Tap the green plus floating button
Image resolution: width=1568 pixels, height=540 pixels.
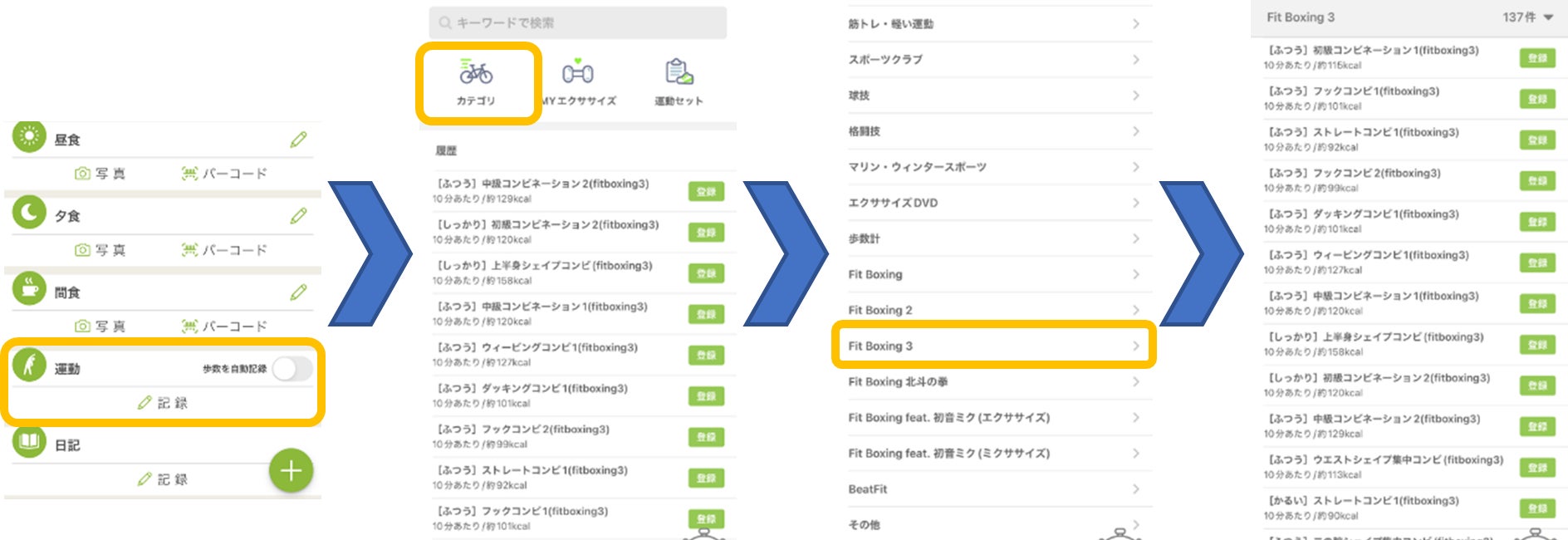click(x=291, y=471)
